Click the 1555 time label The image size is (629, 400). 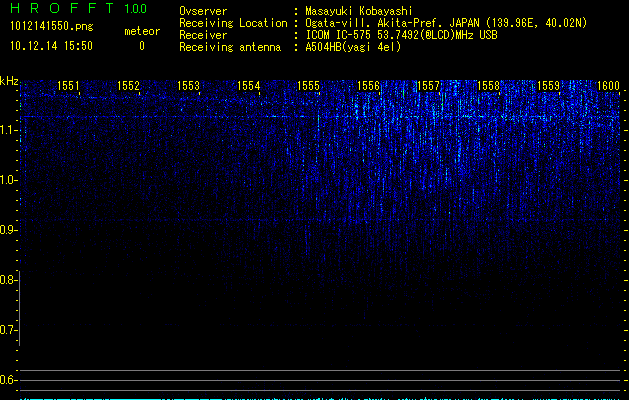point(308,86)
